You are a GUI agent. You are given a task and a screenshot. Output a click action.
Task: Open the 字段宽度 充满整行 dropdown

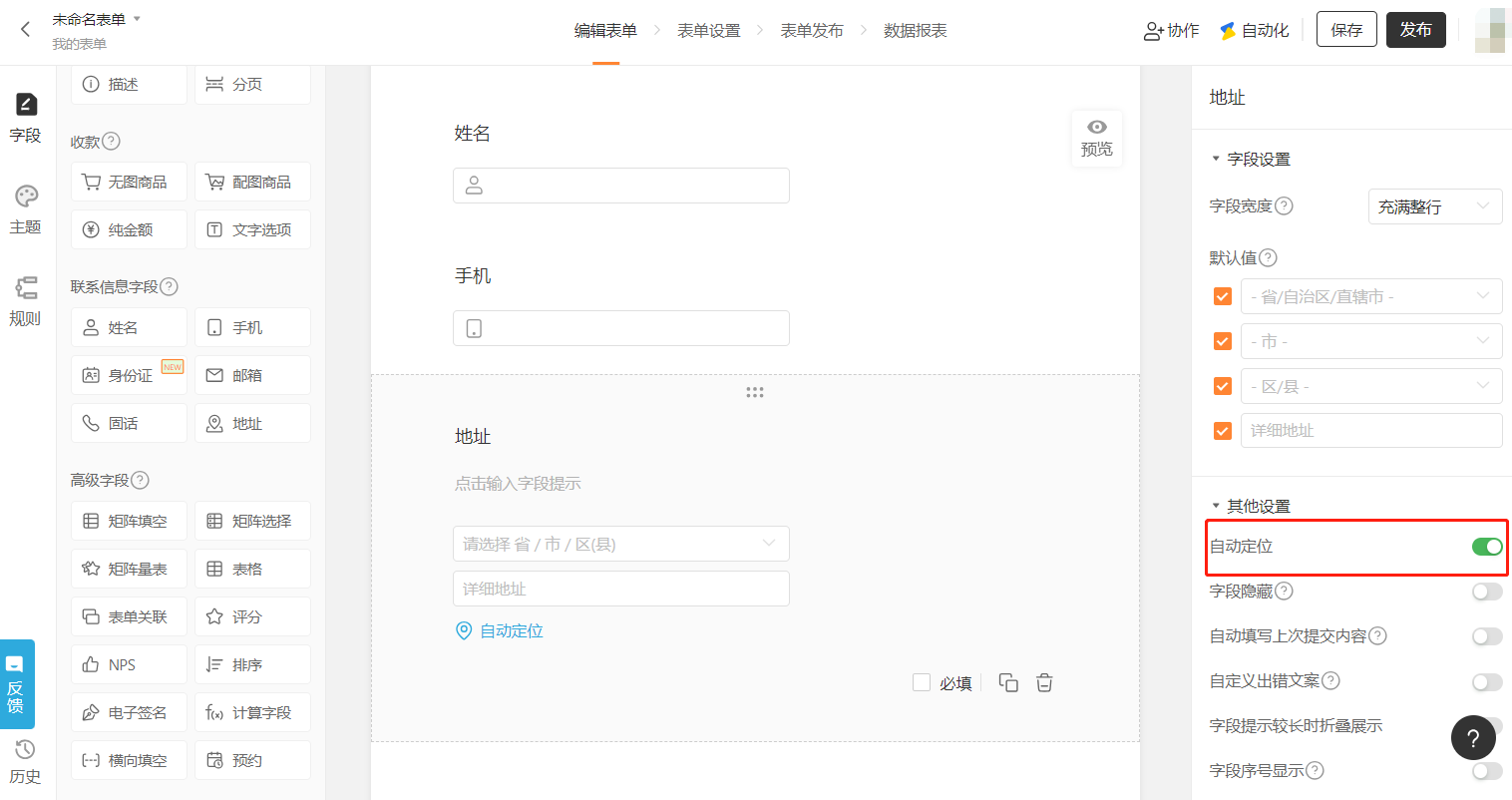click(1435, 206)
